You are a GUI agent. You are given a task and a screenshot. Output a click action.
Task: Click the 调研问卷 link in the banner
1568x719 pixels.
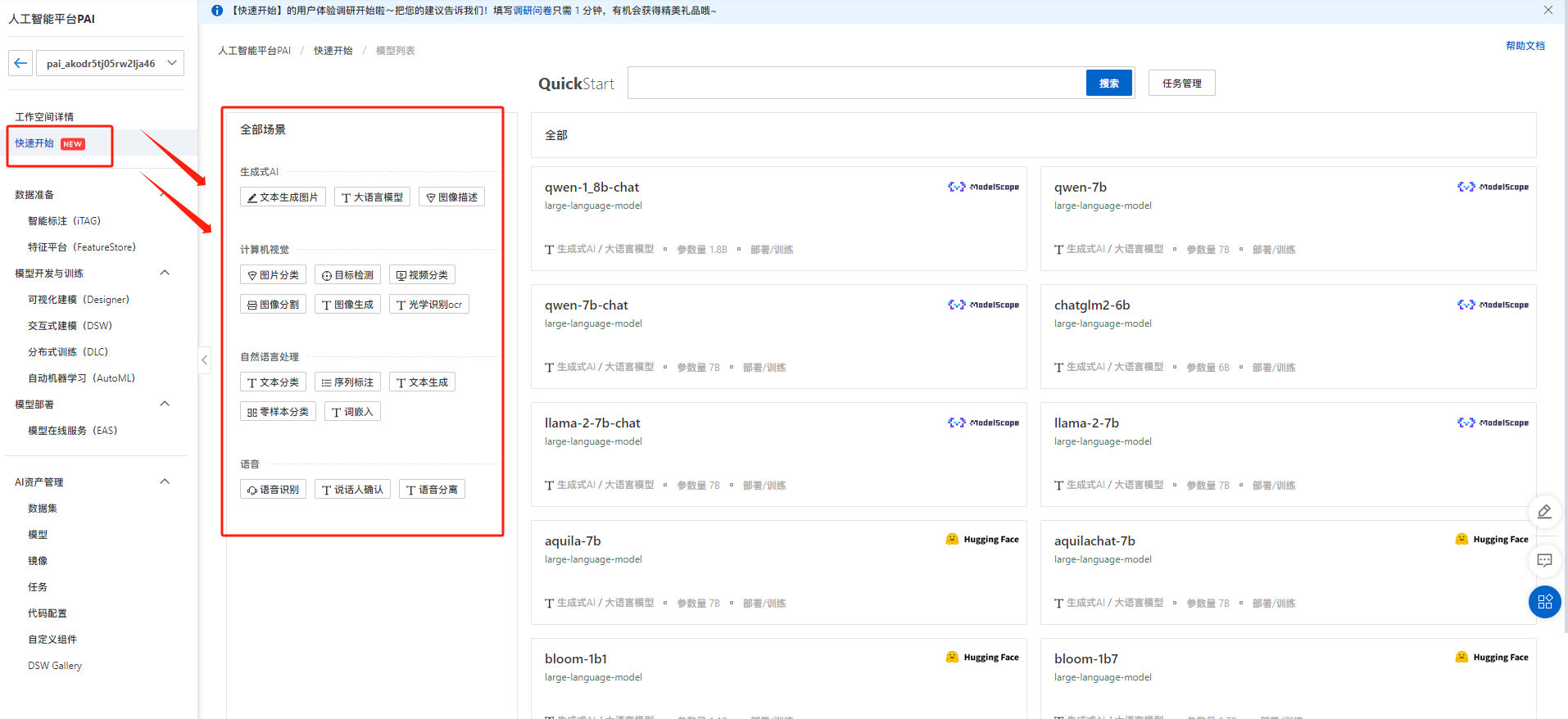coord(532,11)
